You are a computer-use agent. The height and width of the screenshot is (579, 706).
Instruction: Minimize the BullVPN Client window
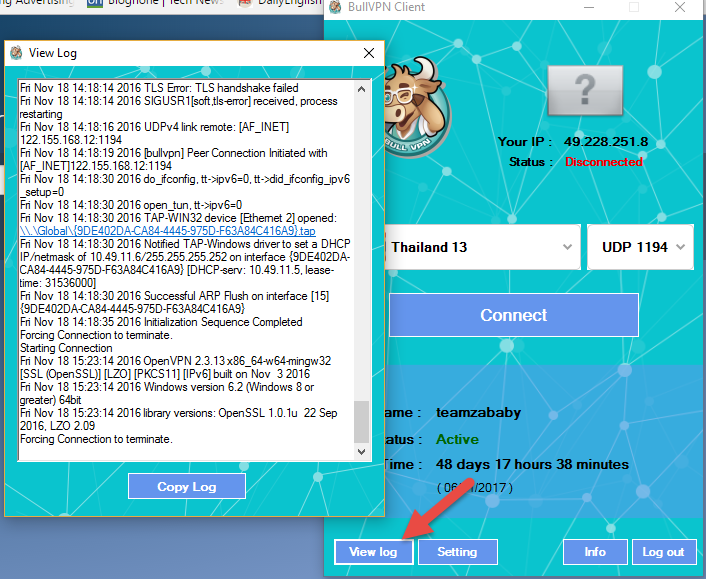(588, 7)
